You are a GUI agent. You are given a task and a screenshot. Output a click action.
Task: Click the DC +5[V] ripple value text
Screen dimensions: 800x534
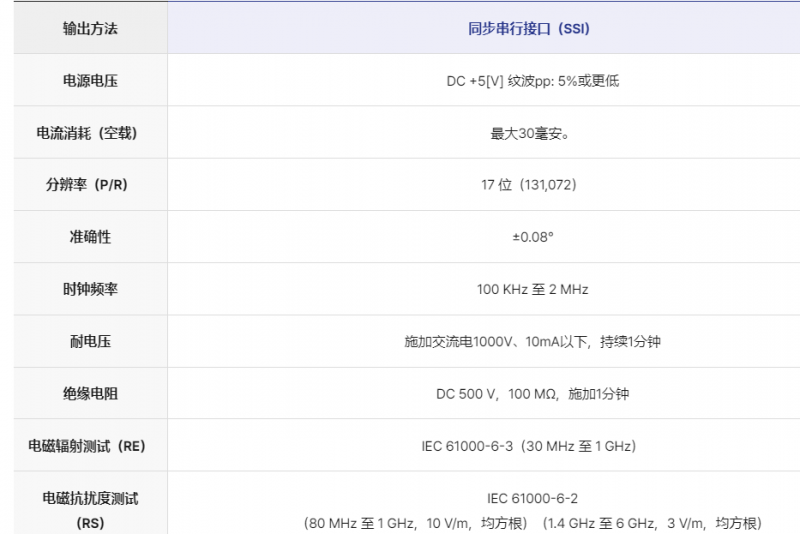[x=532, y=80]
